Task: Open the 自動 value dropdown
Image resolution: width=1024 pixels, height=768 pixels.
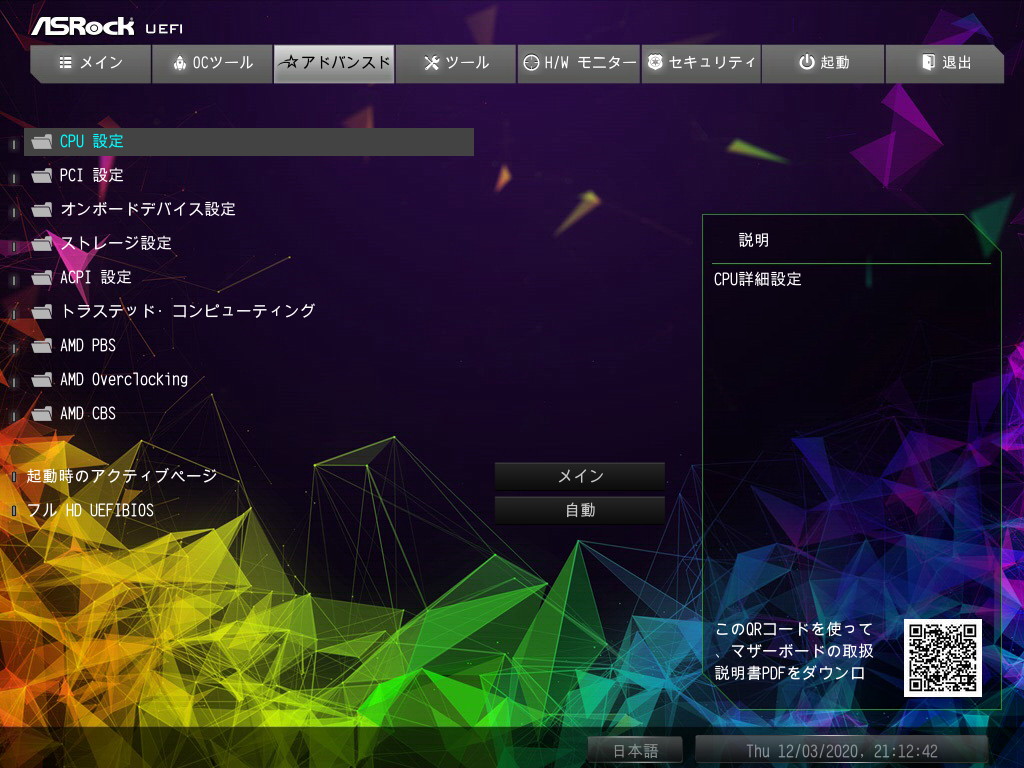Action: [580, 510]
